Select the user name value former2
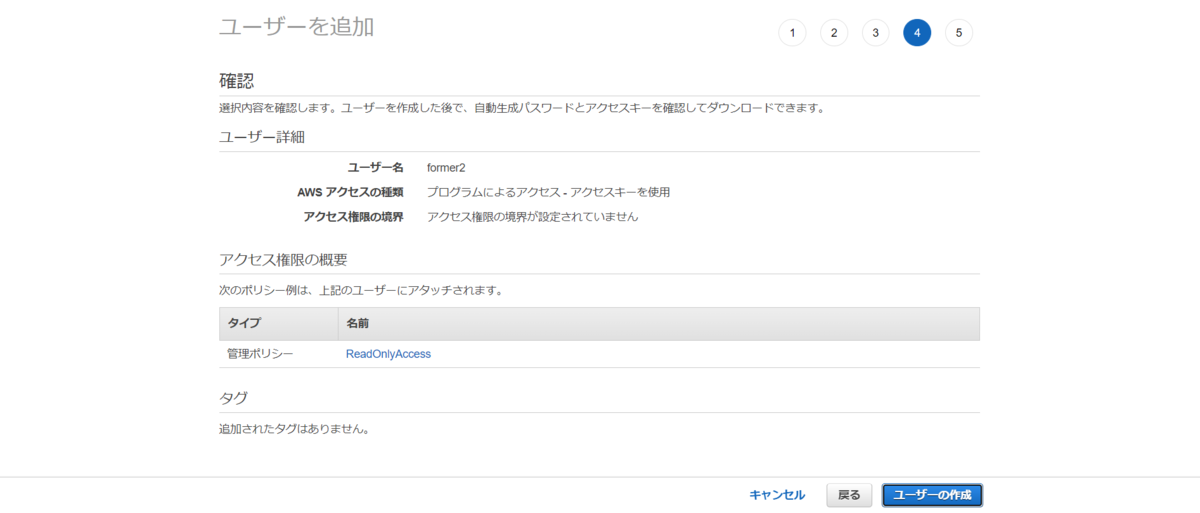This screenshot has height=513, width=1200. tap(446, 167)
